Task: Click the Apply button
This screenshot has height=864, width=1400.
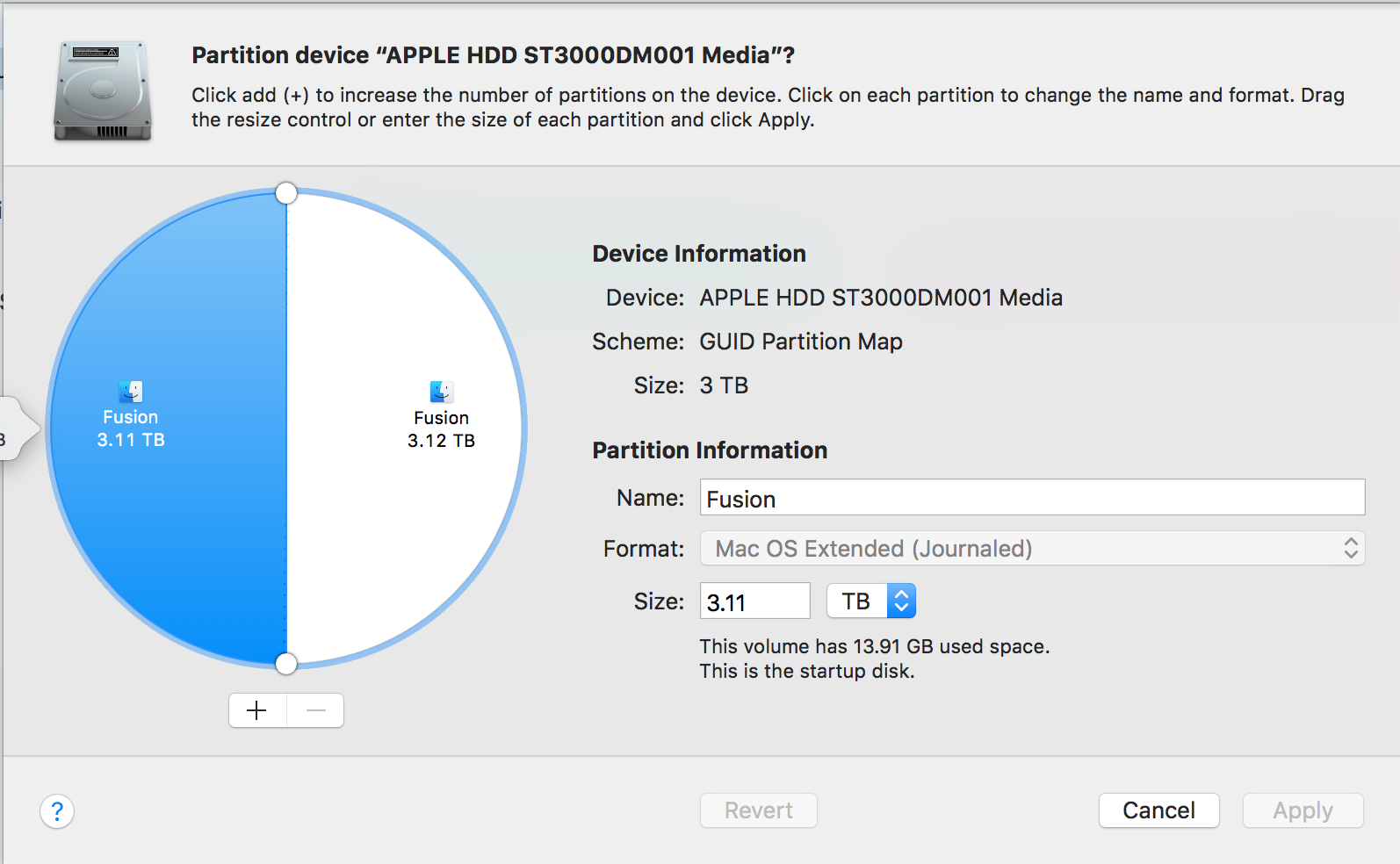Action: [1303, 810]
